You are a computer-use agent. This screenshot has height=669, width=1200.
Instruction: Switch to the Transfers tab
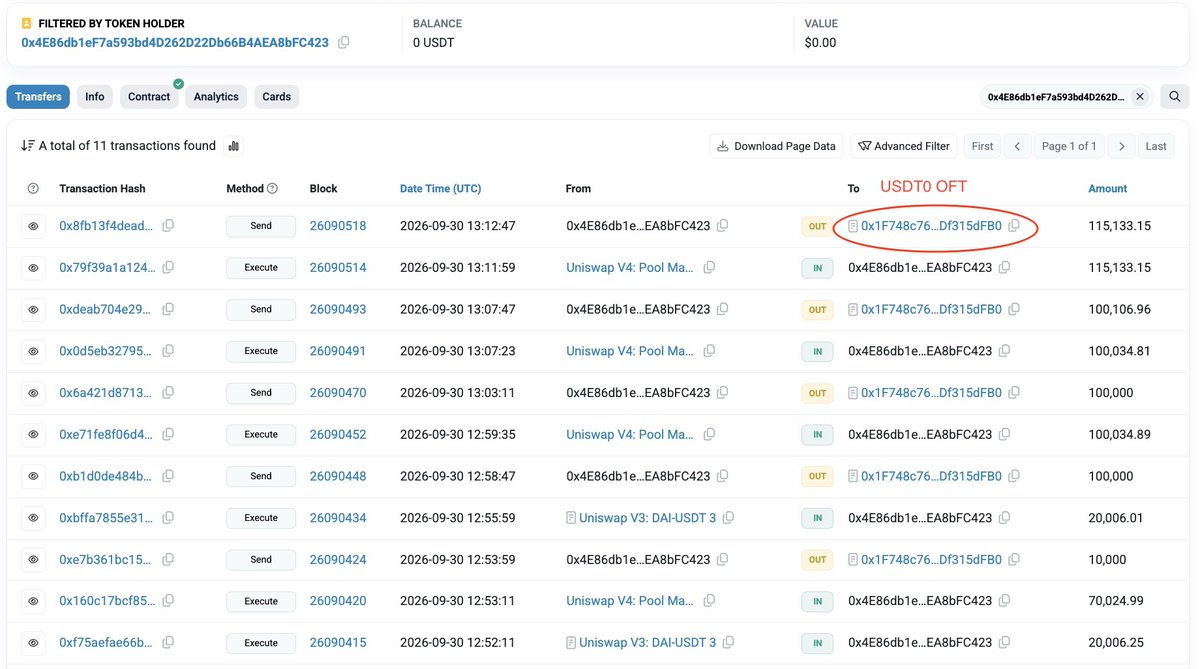coord(38,97)
